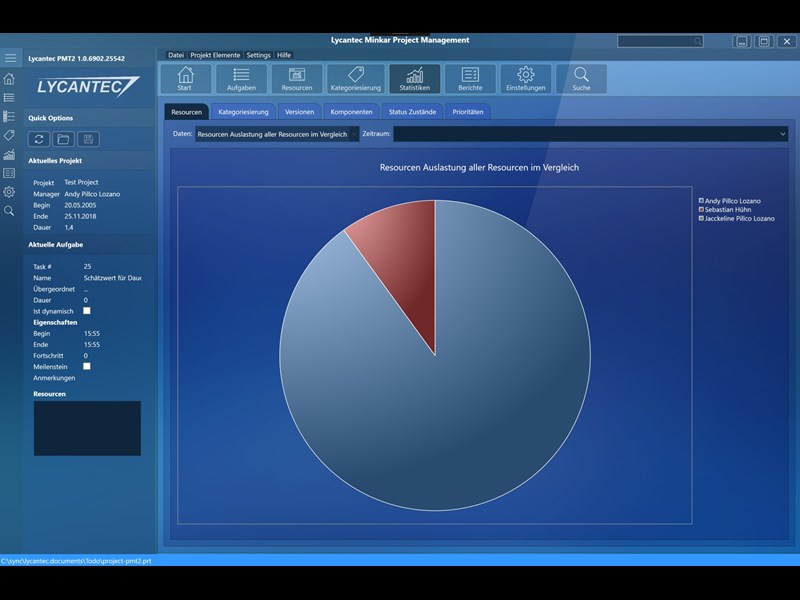Click the Lycantec logo
This screenshot has width=800, height=600.
point(88,86)
